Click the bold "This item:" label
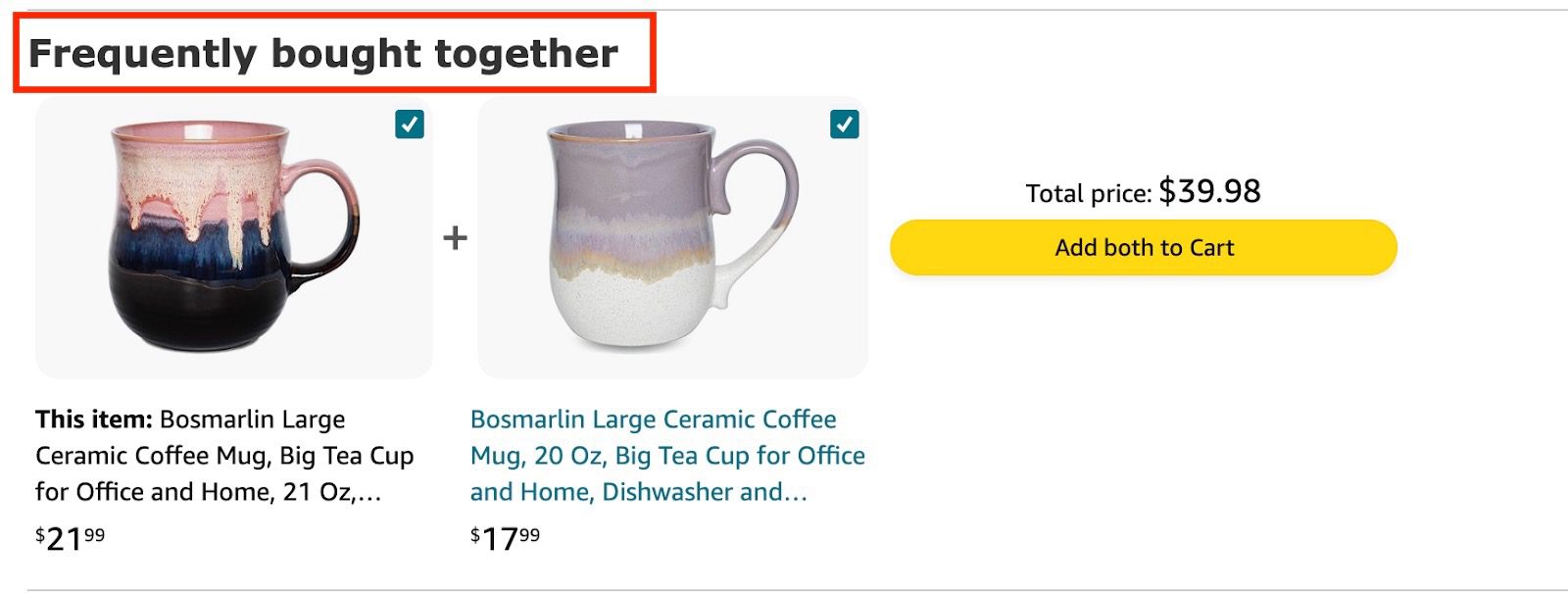Viewport: 1568px width, 593px height. click(x=94, y=420)
